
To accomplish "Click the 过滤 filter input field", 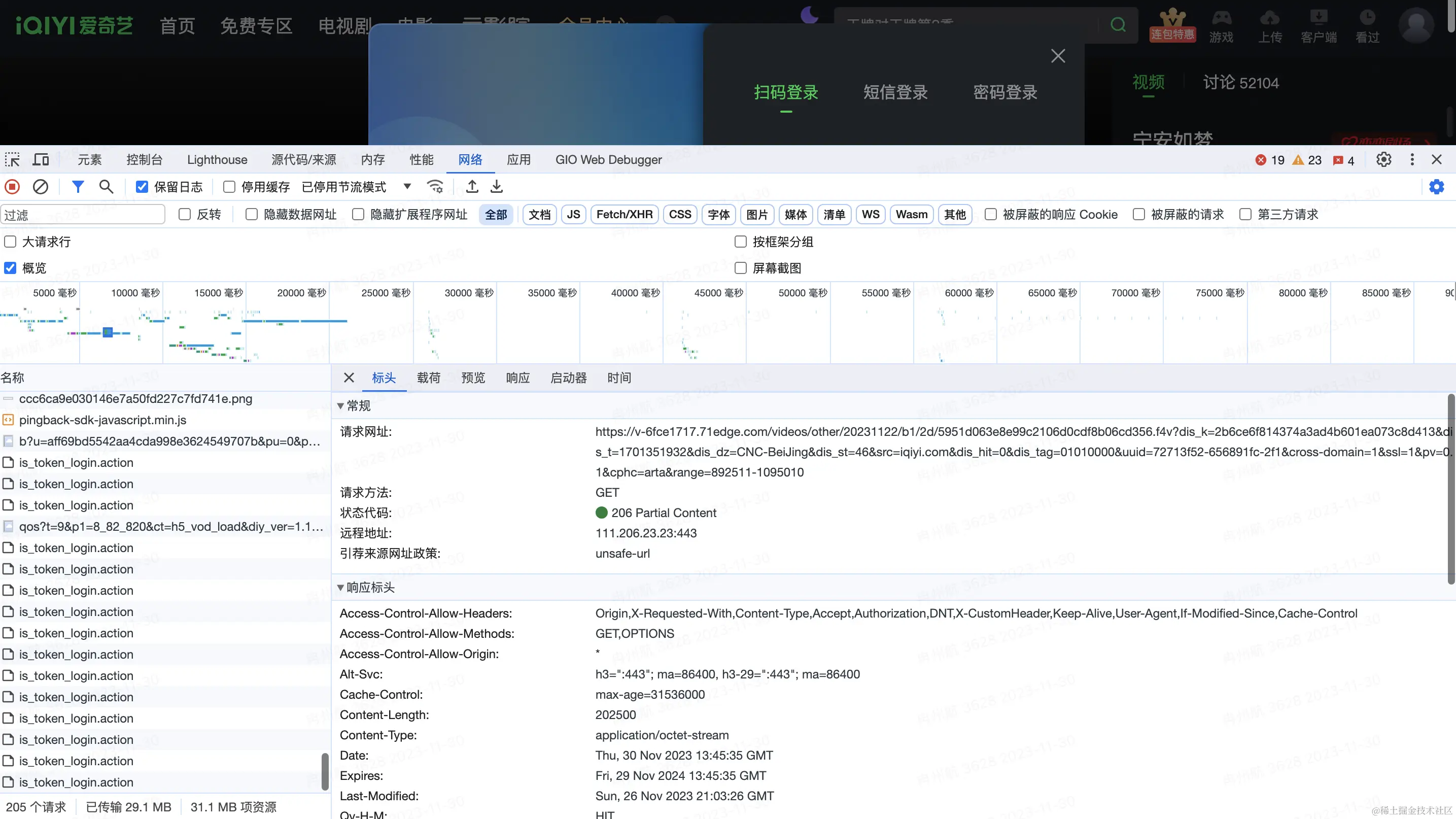I will coord(83,214).
